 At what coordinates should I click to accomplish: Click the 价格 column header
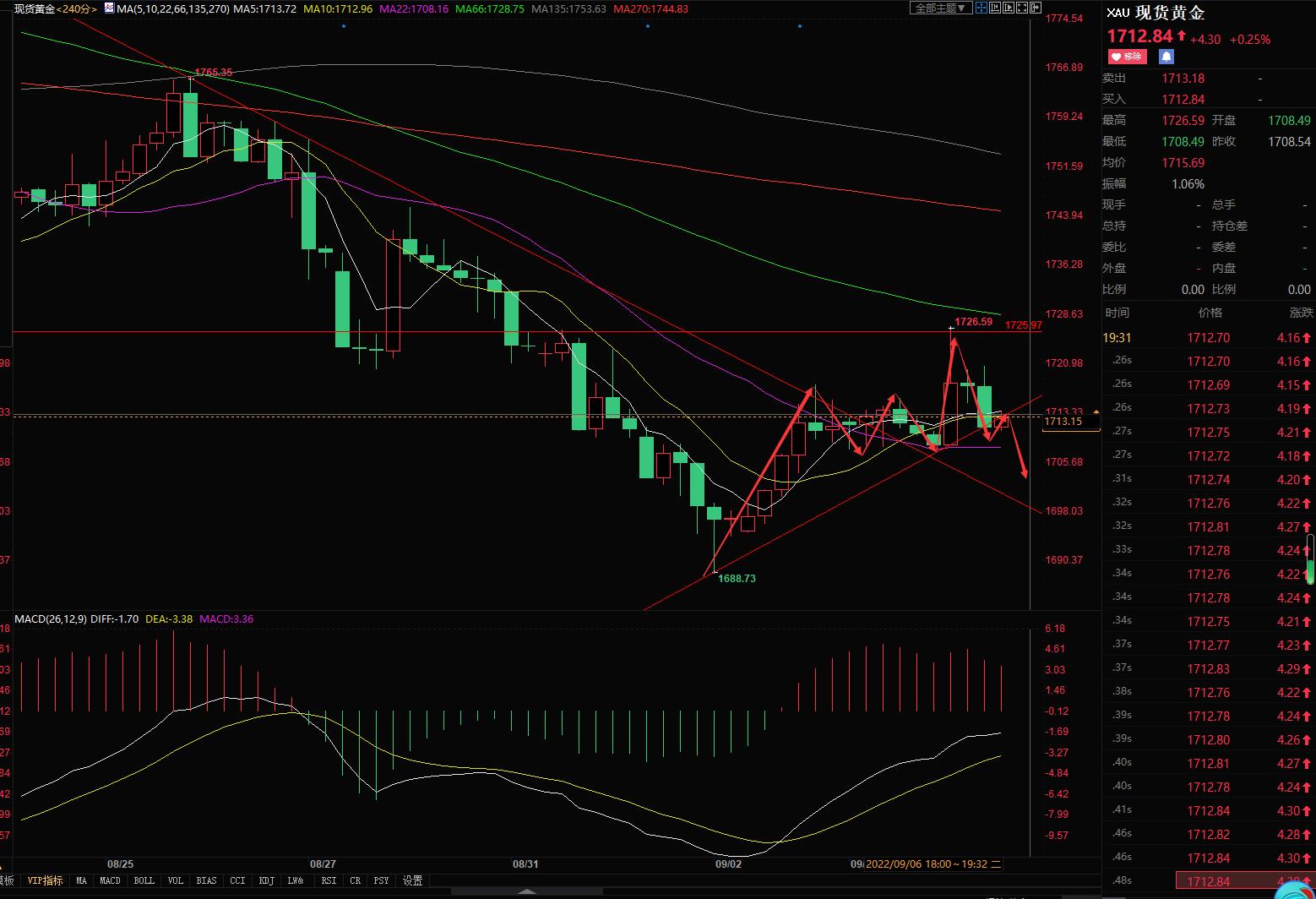(1210, 313)
